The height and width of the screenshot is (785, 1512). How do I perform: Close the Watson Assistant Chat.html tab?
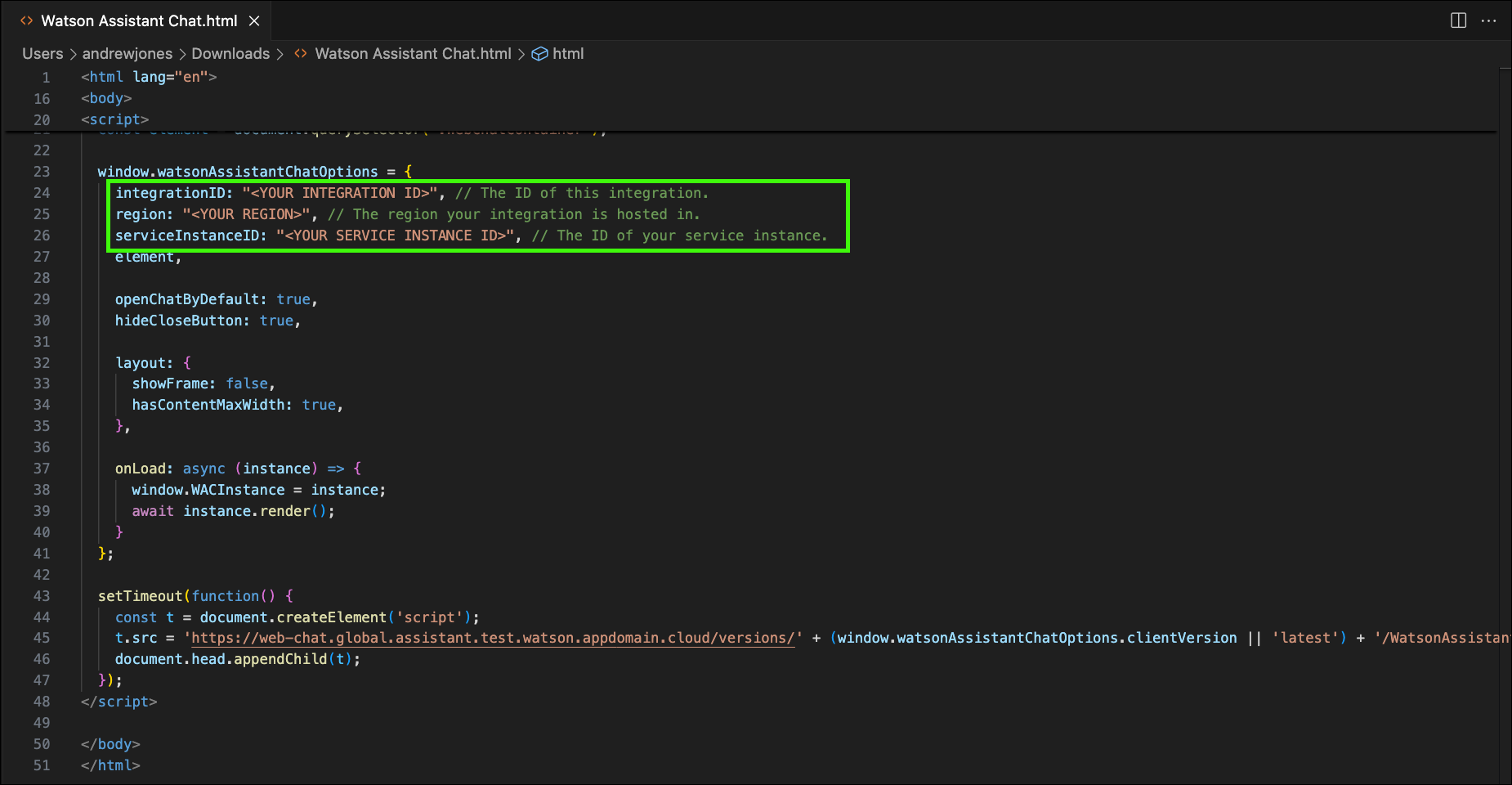[254, 21]
